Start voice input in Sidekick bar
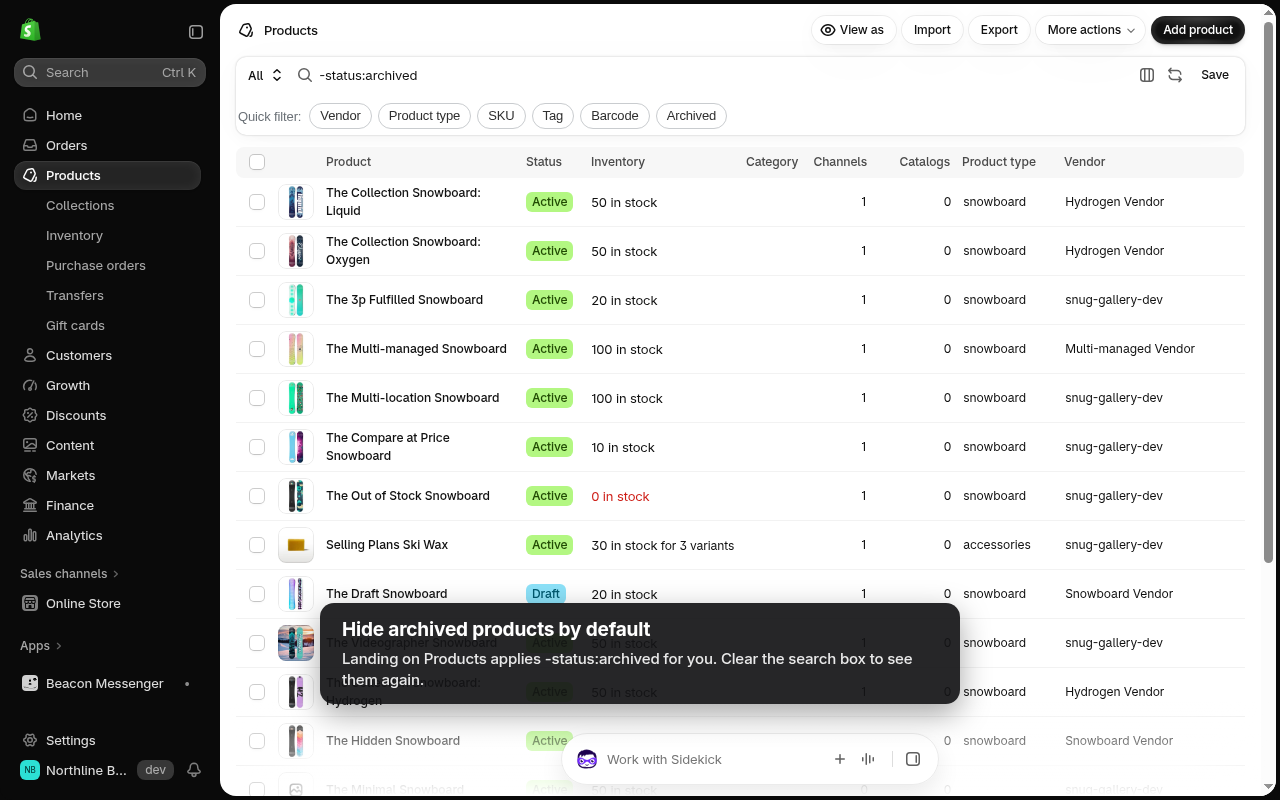 [x=868, y=760]
